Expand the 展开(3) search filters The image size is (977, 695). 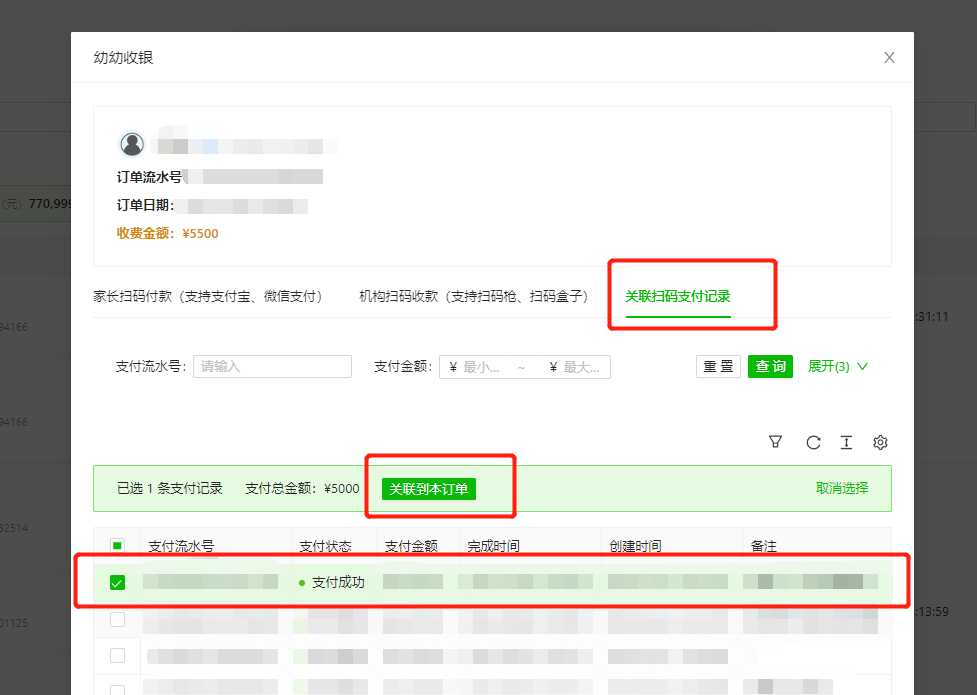837,366
